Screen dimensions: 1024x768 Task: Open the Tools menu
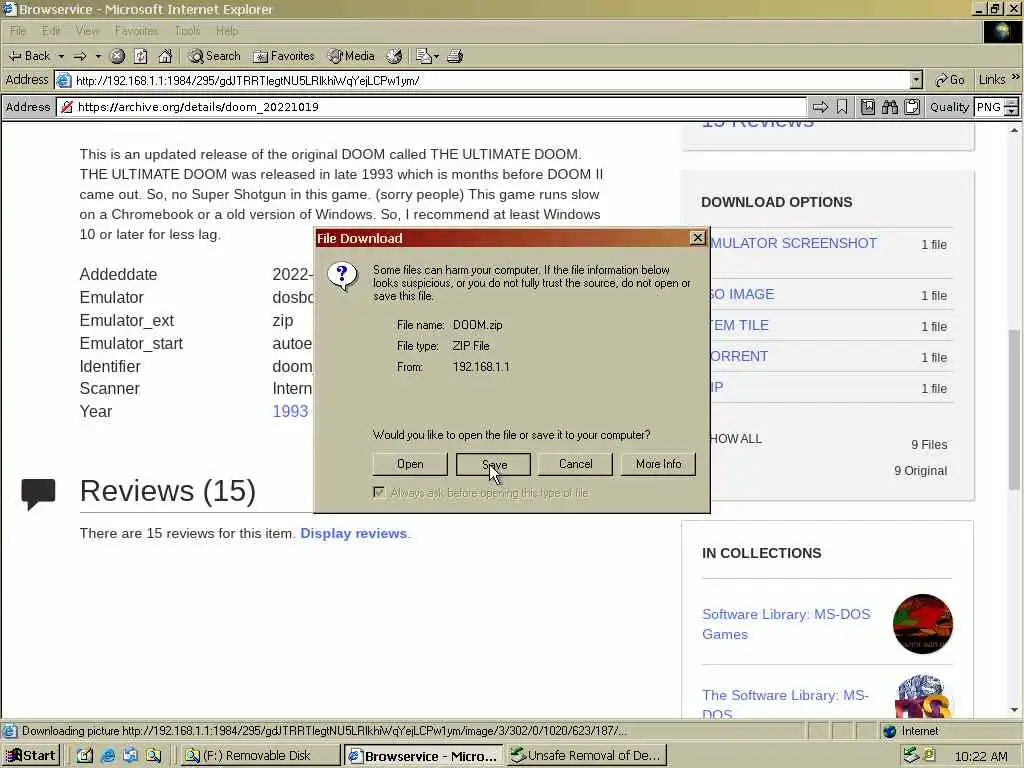point(187,31)
